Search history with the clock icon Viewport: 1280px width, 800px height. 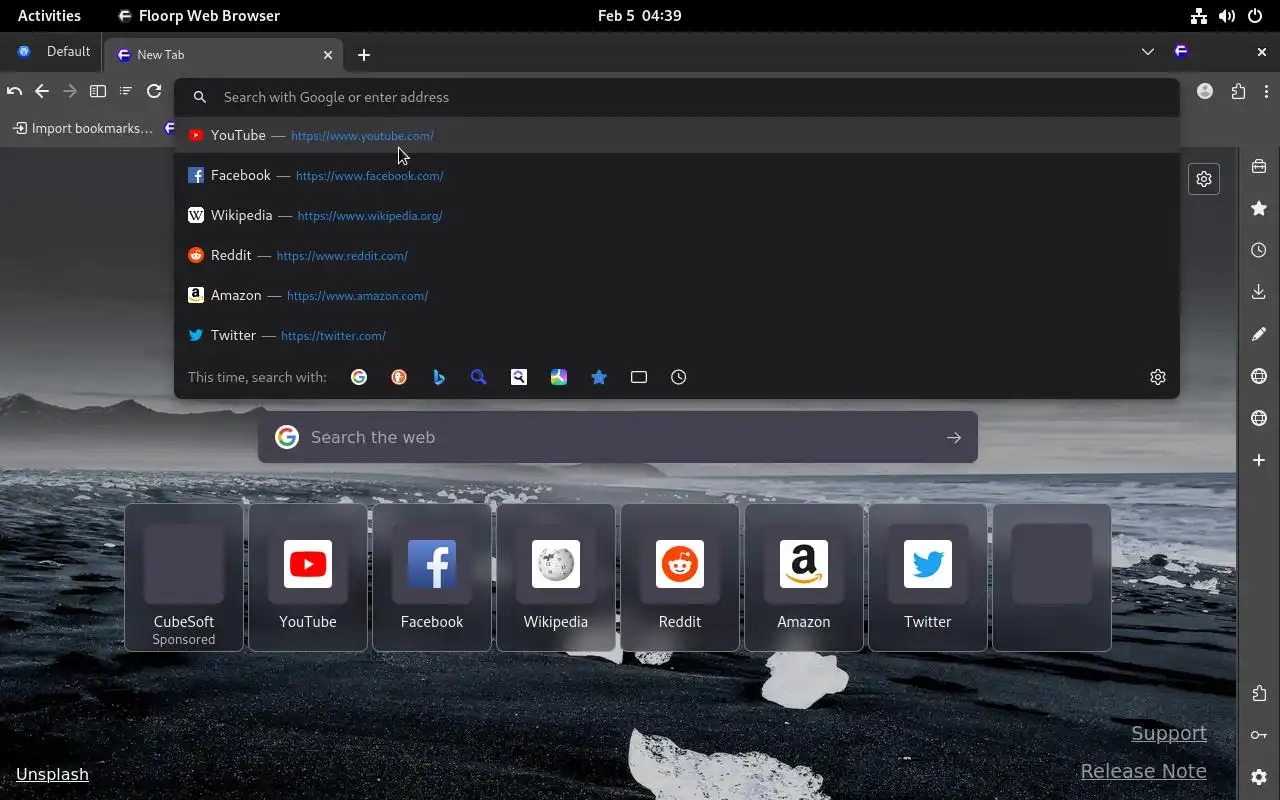(x=679, y=377)
